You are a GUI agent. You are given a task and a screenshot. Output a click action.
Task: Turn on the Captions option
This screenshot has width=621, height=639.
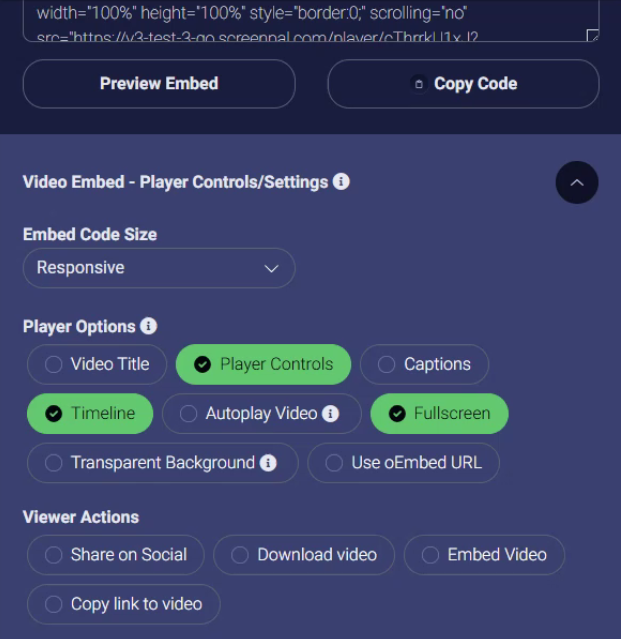[x=424, y=364]
